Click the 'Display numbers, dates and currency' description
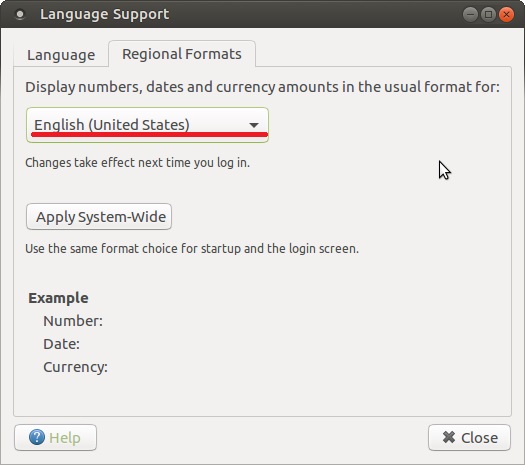The height and width of the screenshot is (465, 525). point(262,87)
